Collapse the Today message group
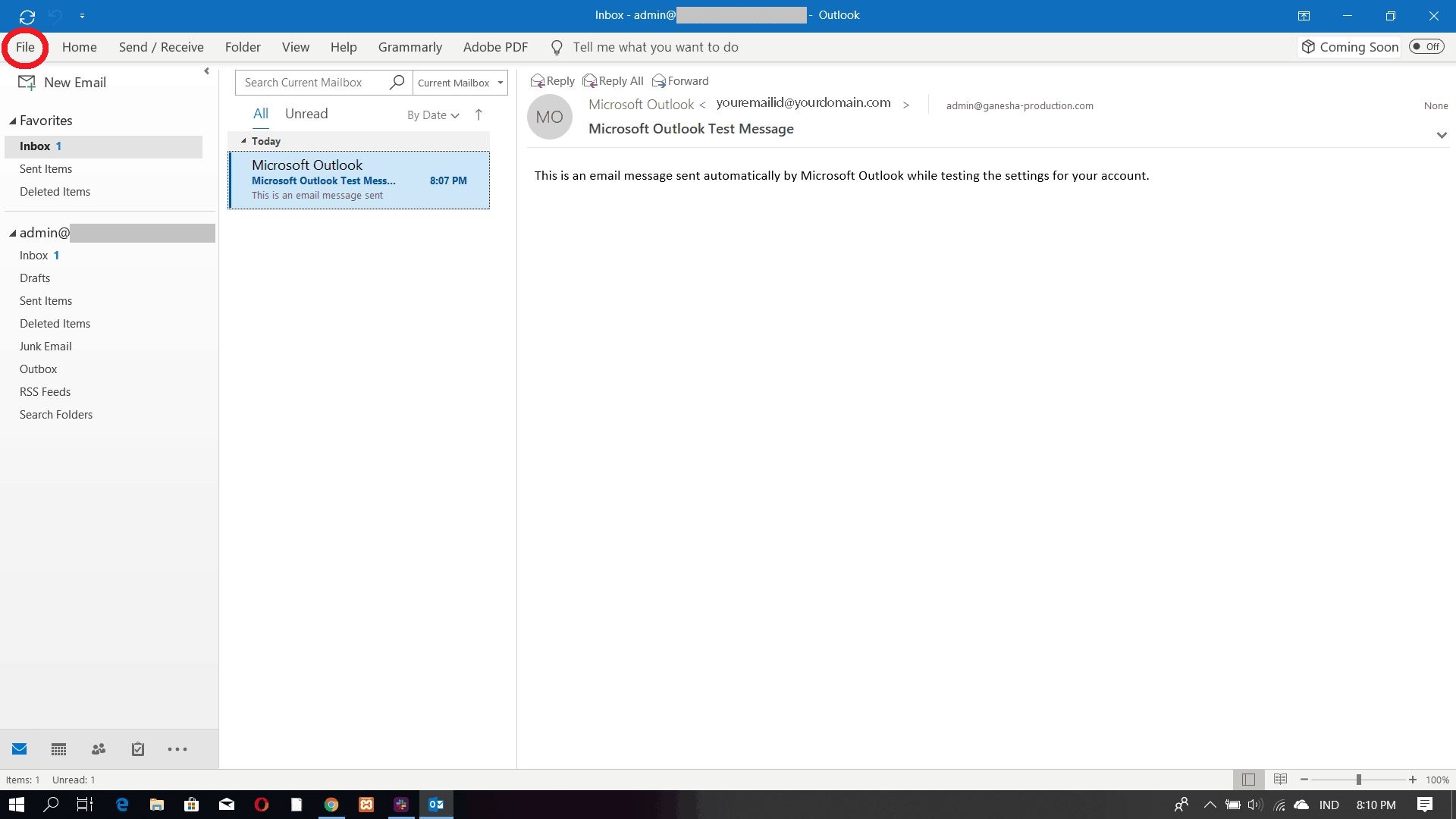The image size is (1456, 819). point(243,141)
